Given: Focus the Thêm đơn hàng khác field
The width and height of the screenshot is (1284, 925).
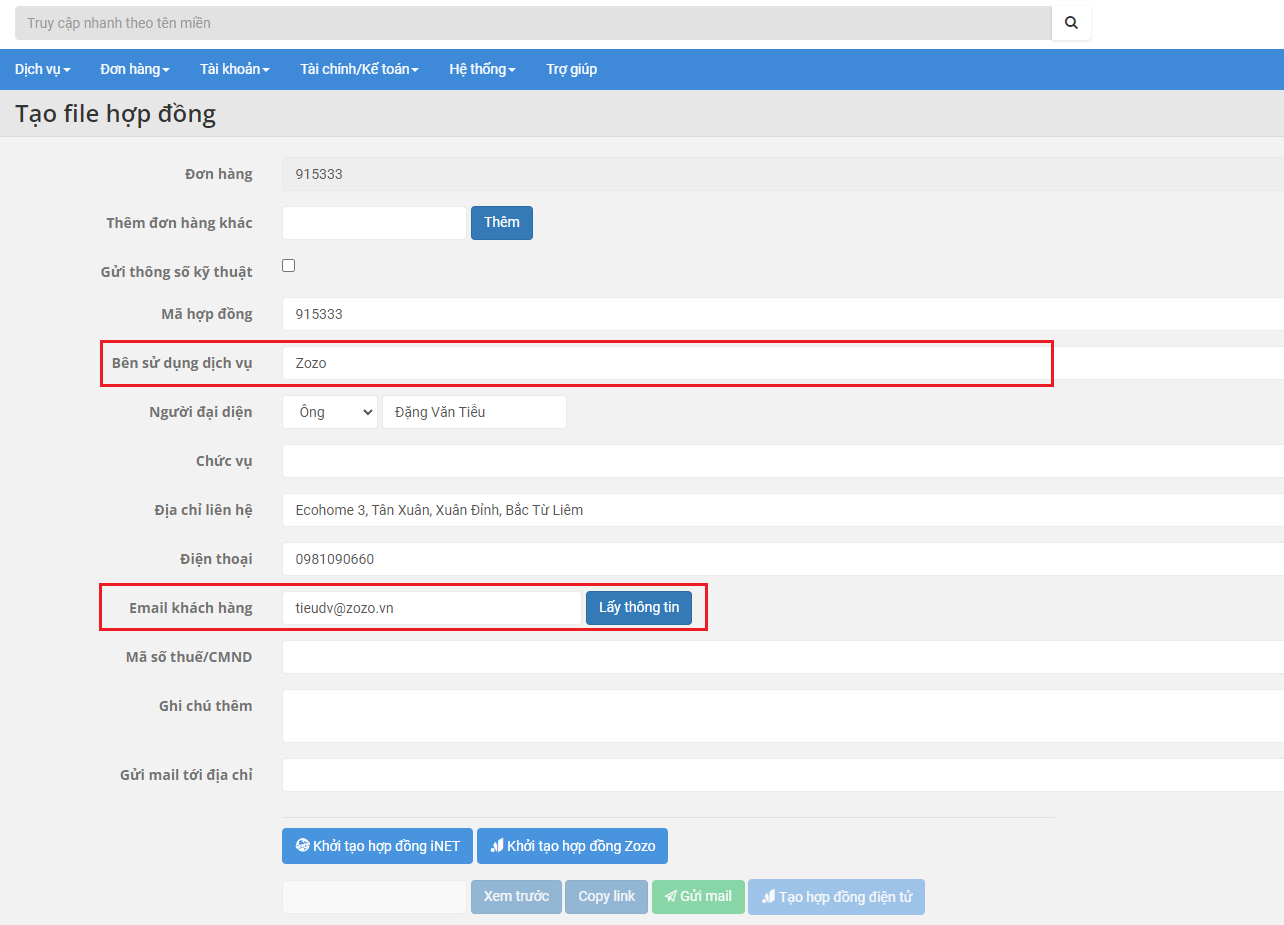Looking at the screenshot, I should tap(374, 223).
